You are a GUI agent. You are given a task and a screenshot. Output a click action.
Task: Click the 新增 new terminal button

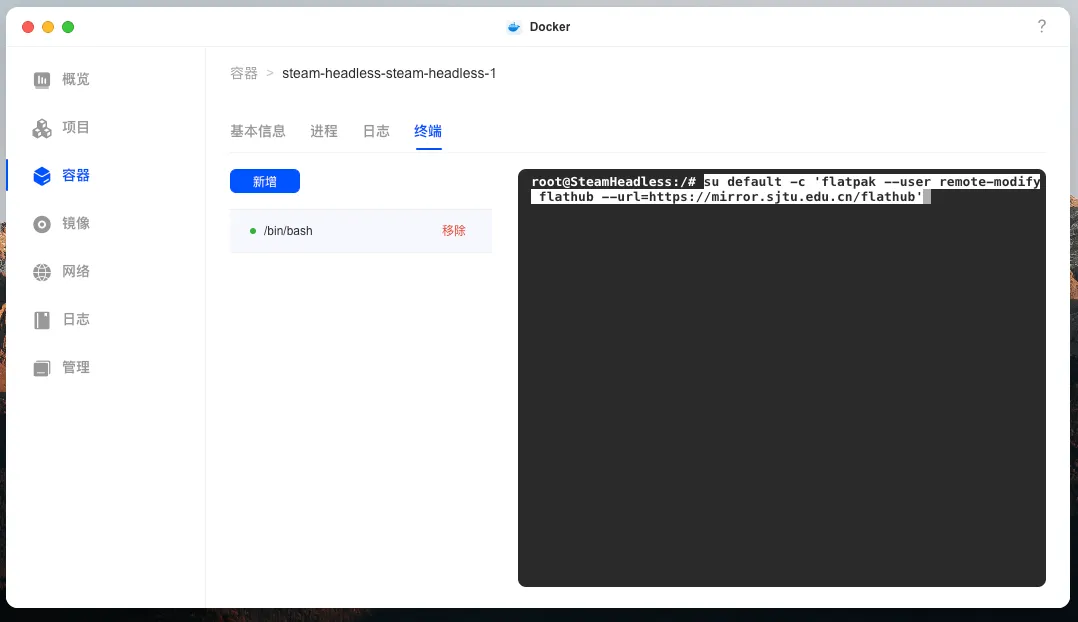click(264, 181)
